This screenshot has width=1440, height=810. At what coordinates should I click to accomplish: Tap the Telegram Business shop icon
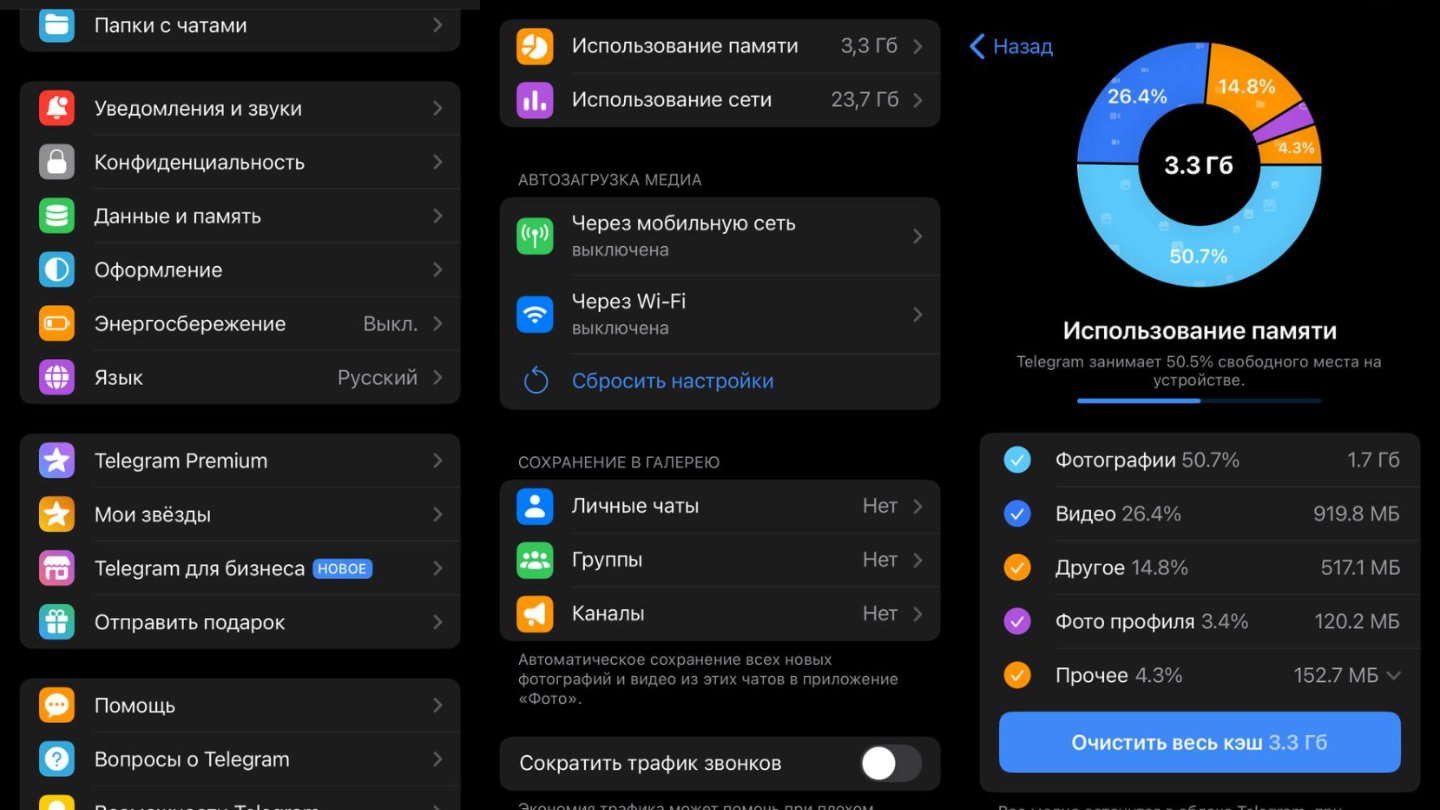click(x=57, y=569)
